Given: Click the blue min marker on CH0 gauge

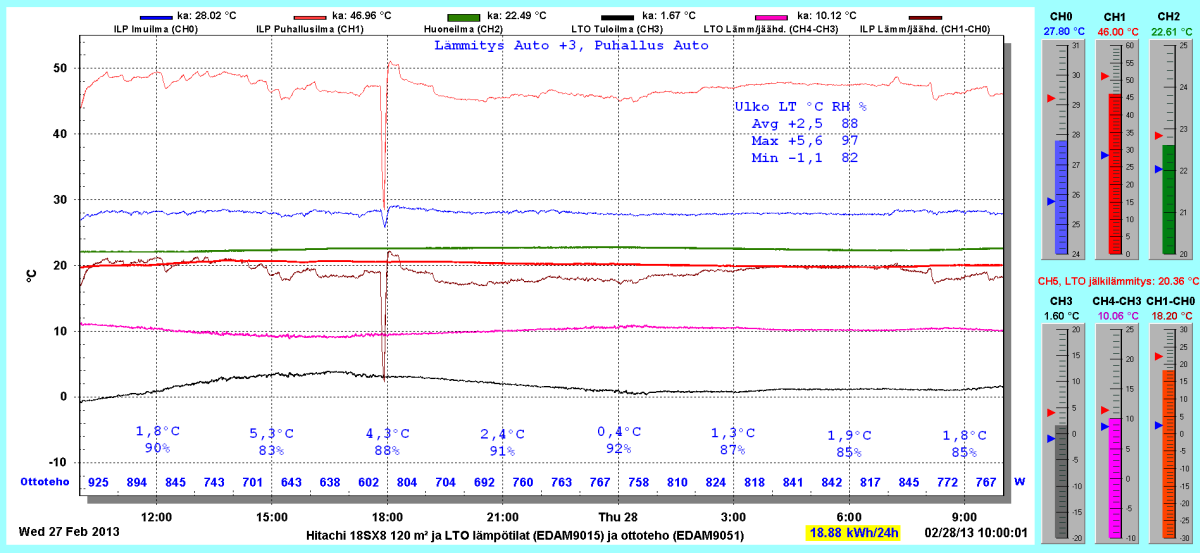Looking at the screenshot, I should click(x=1050, y=201).
